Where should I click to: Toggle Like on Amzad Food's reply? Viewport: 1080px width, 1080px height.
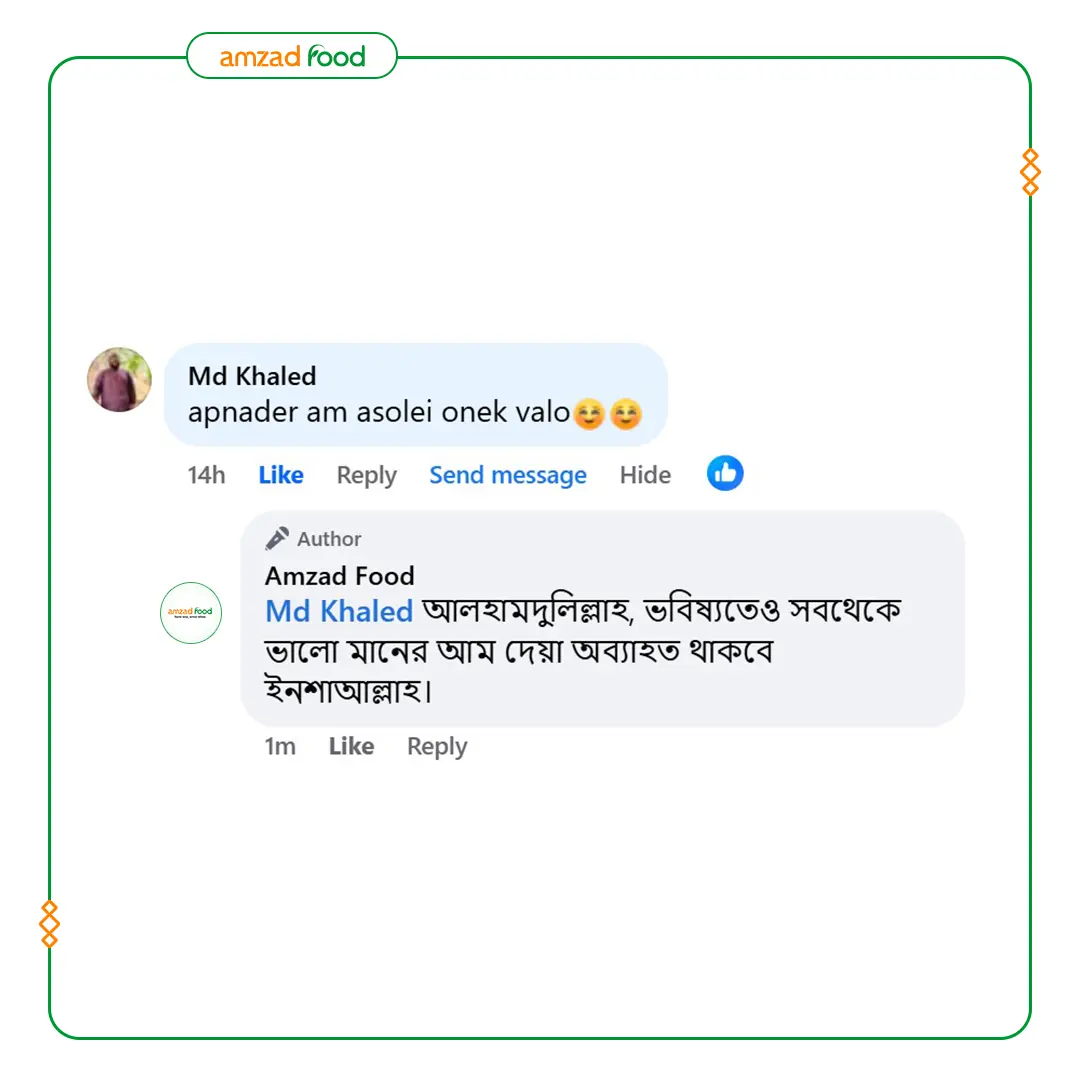(x=351, y=746)
